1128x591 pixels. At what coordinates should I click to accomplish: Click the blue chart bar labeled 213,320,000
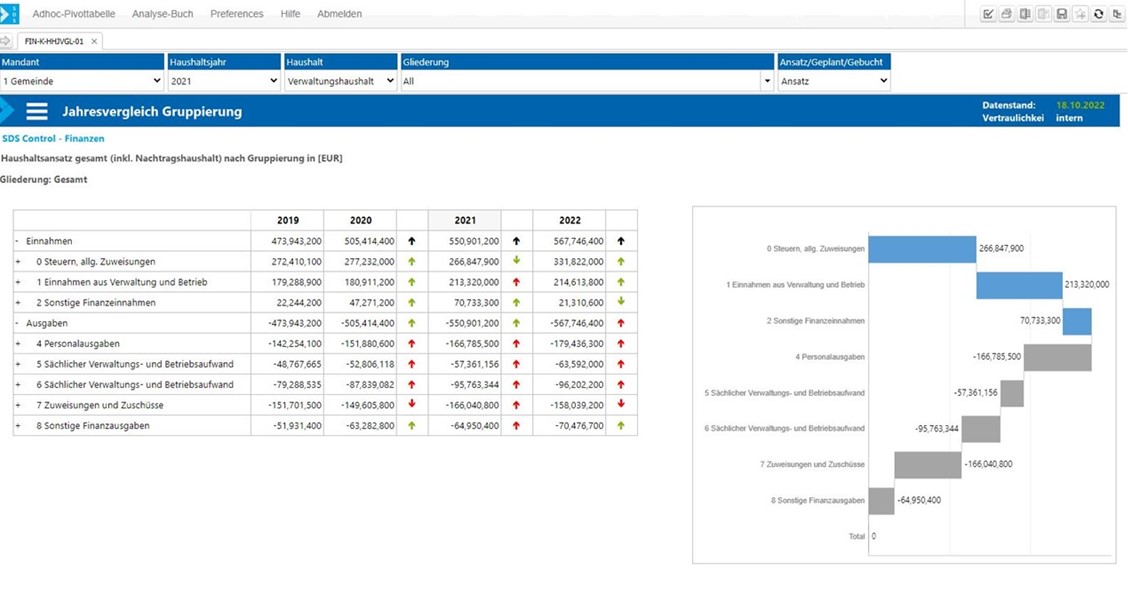coord(1019,285)
